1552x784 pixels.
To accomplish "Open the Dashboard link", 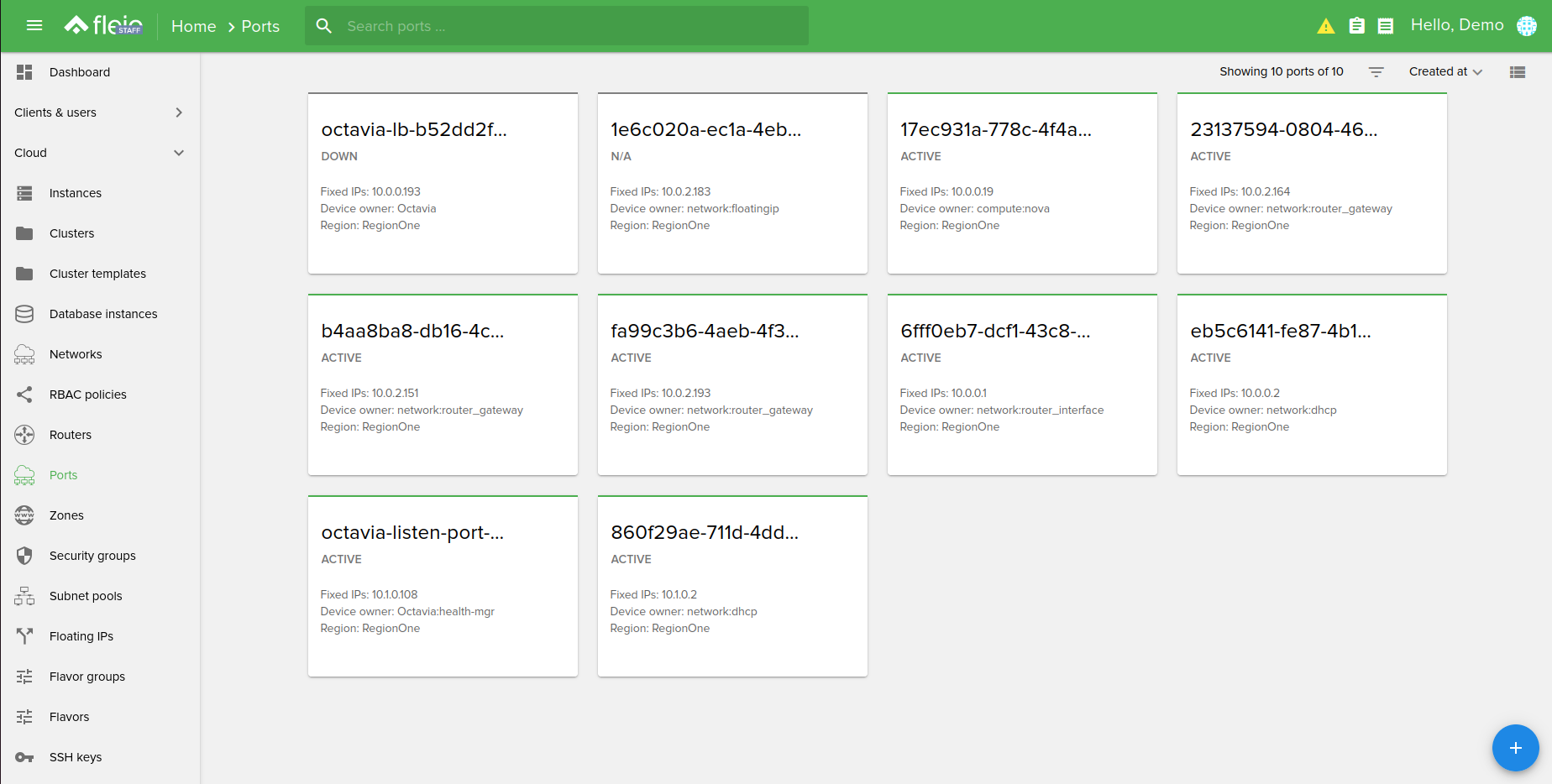I will click(80, 72).
